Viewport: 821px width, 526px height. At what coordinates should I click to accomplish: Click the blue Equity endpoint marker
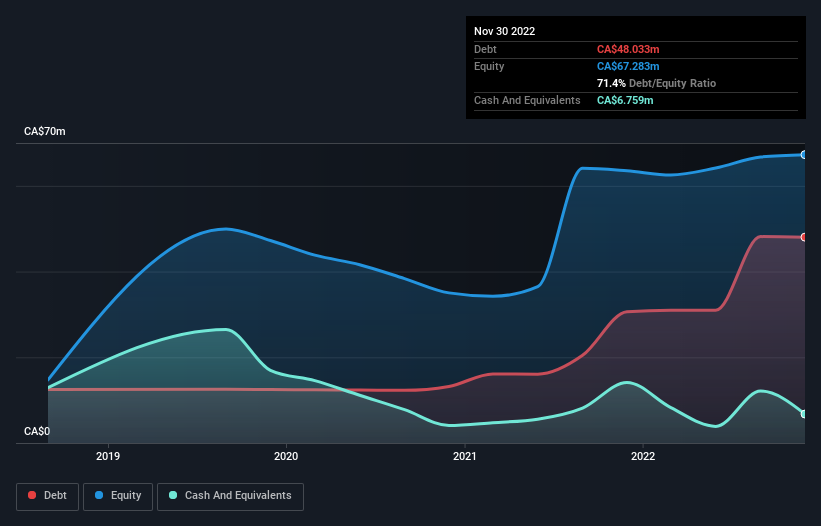pyautogui.click(x=804, y=155)
